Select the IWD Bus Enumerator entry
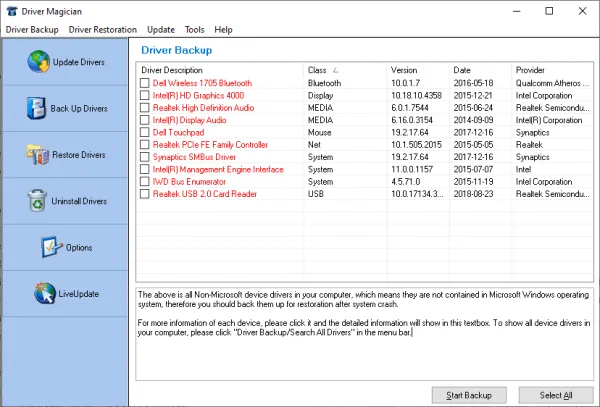Viewport: 600px width, 407px height. pyautogui.click(x=189, y=181)
